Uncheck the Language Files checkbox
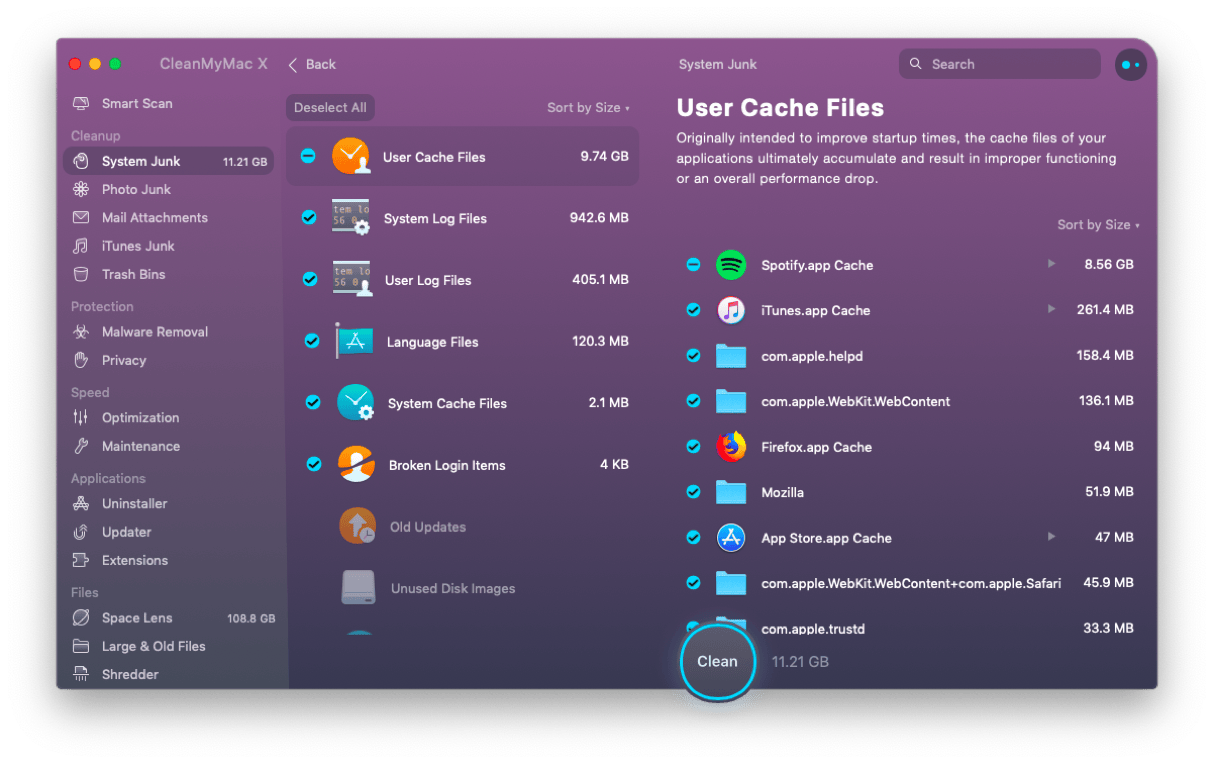The height and width of the screenshot is (760, 1216). [312, 341]
